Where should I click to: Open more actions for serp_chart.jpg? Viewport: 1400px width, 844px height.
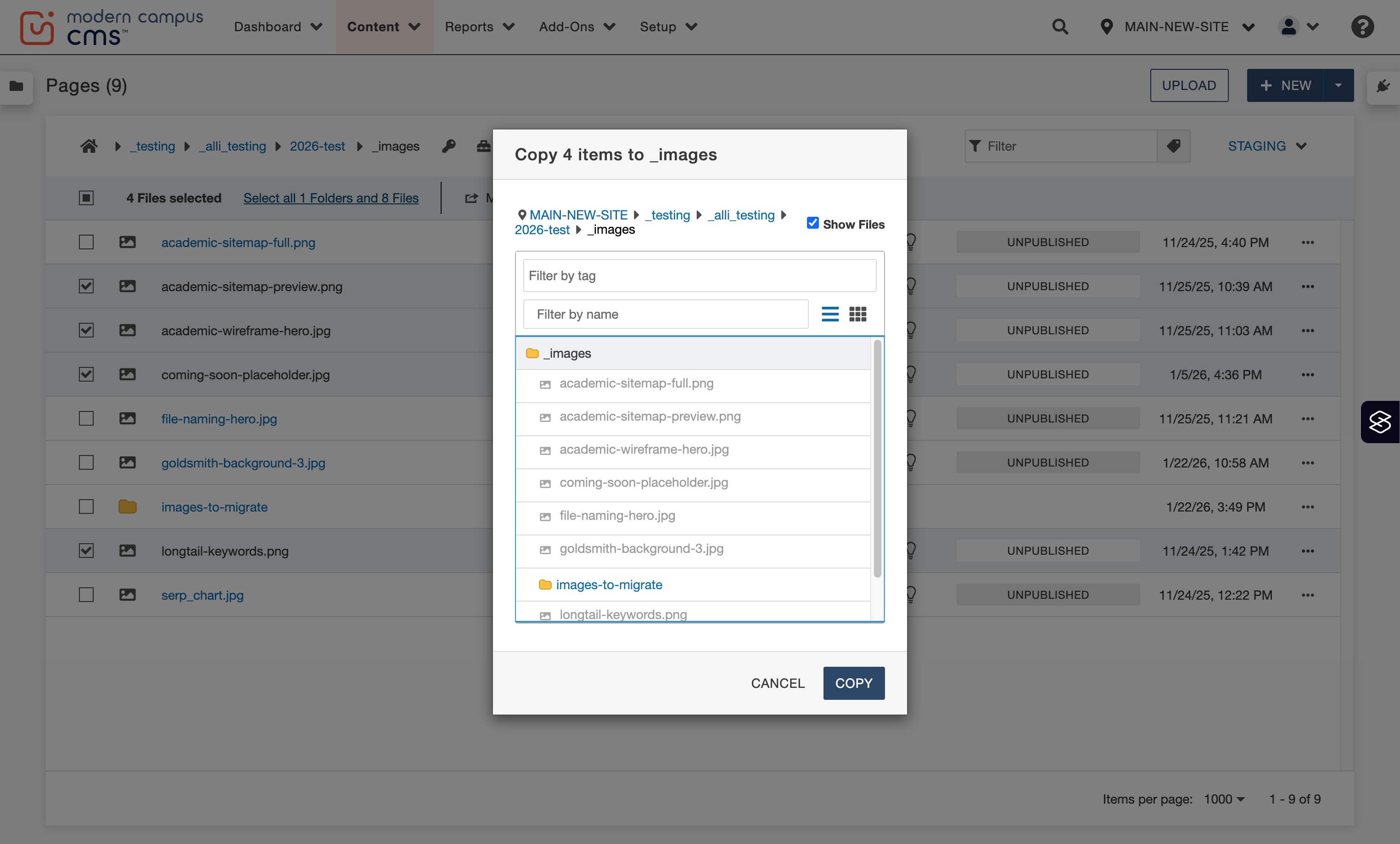coord(1307,595)
